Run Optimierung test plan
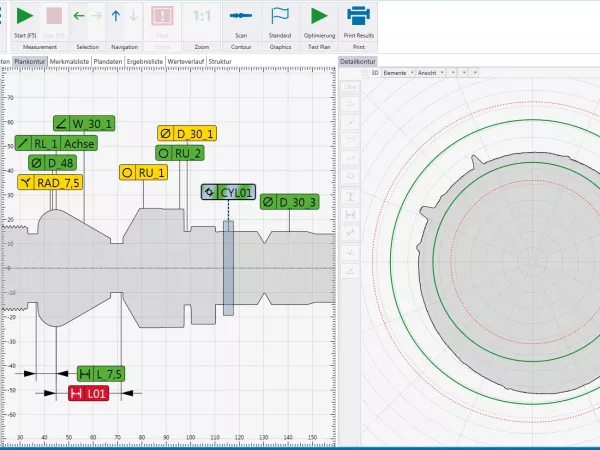The image size is (600, 450). (x=319, y=17)
